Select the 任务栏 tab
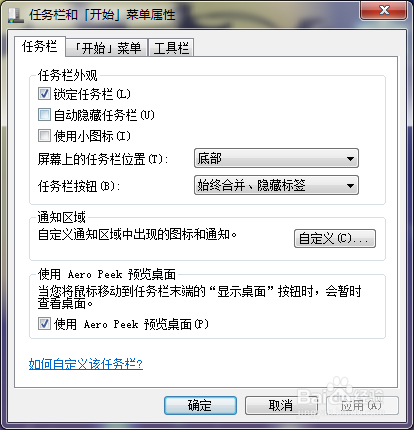This screenshot has width=414, height=430. click(39, 46)
